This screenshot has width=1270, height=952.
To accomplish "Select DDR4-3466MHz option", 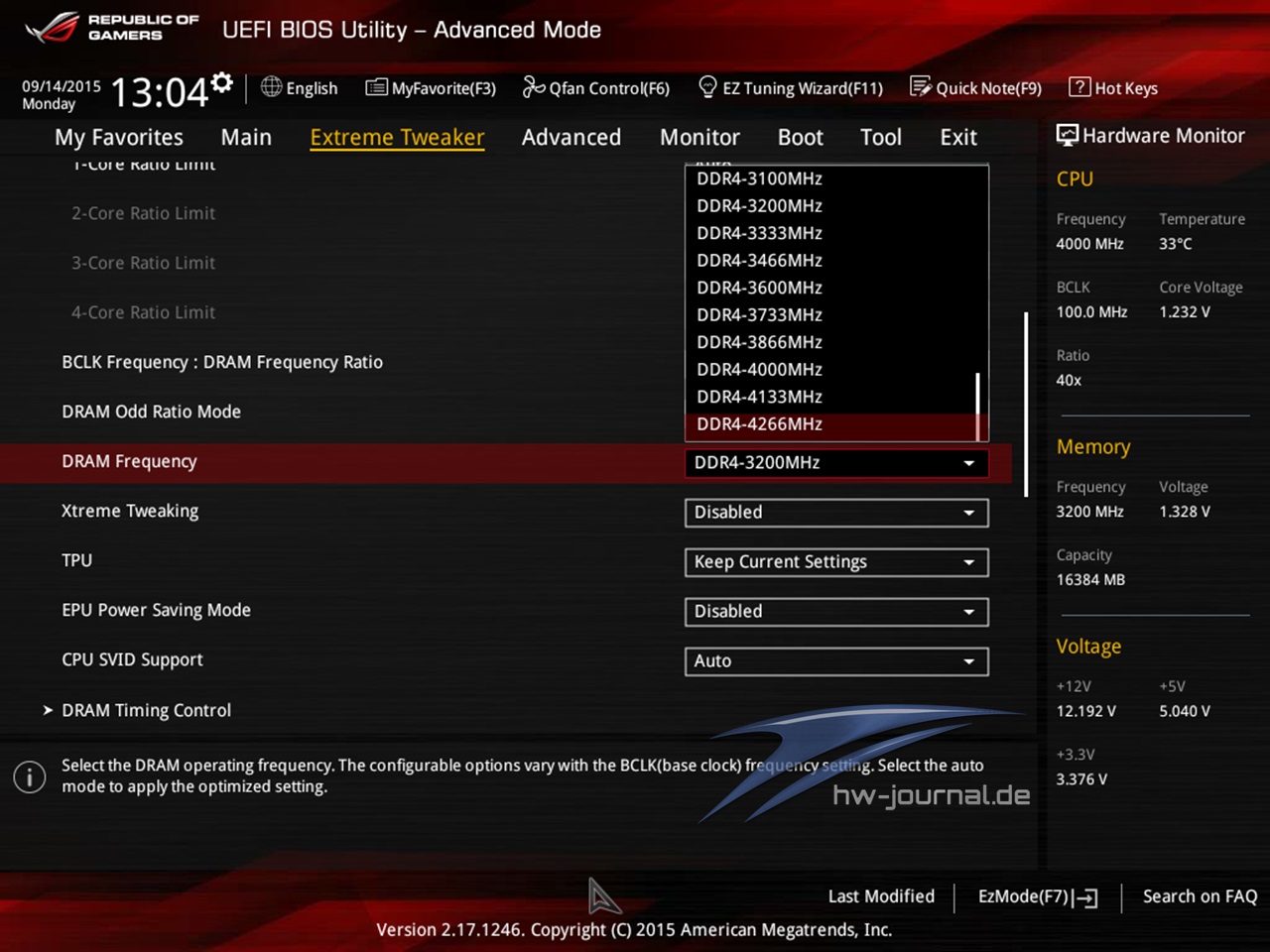I will 759,261.
